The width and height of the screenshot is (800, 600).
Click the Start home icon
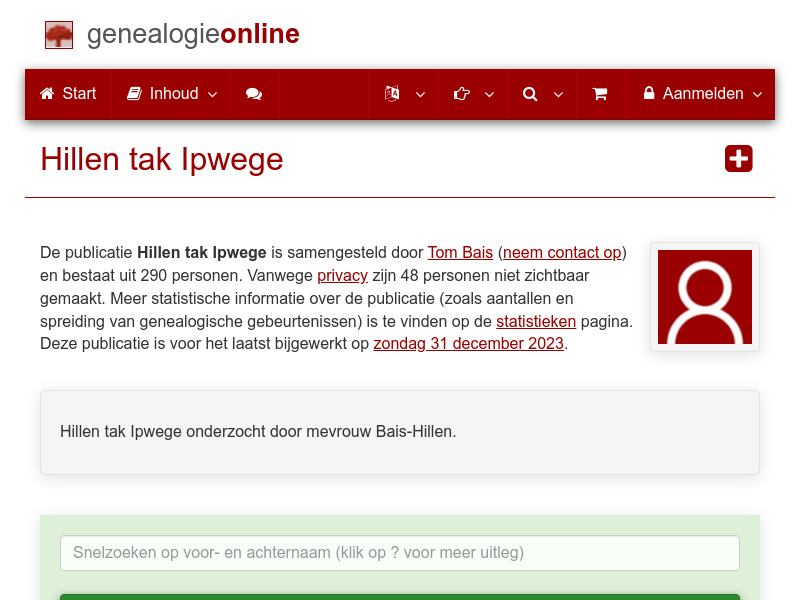coord(46,94)
